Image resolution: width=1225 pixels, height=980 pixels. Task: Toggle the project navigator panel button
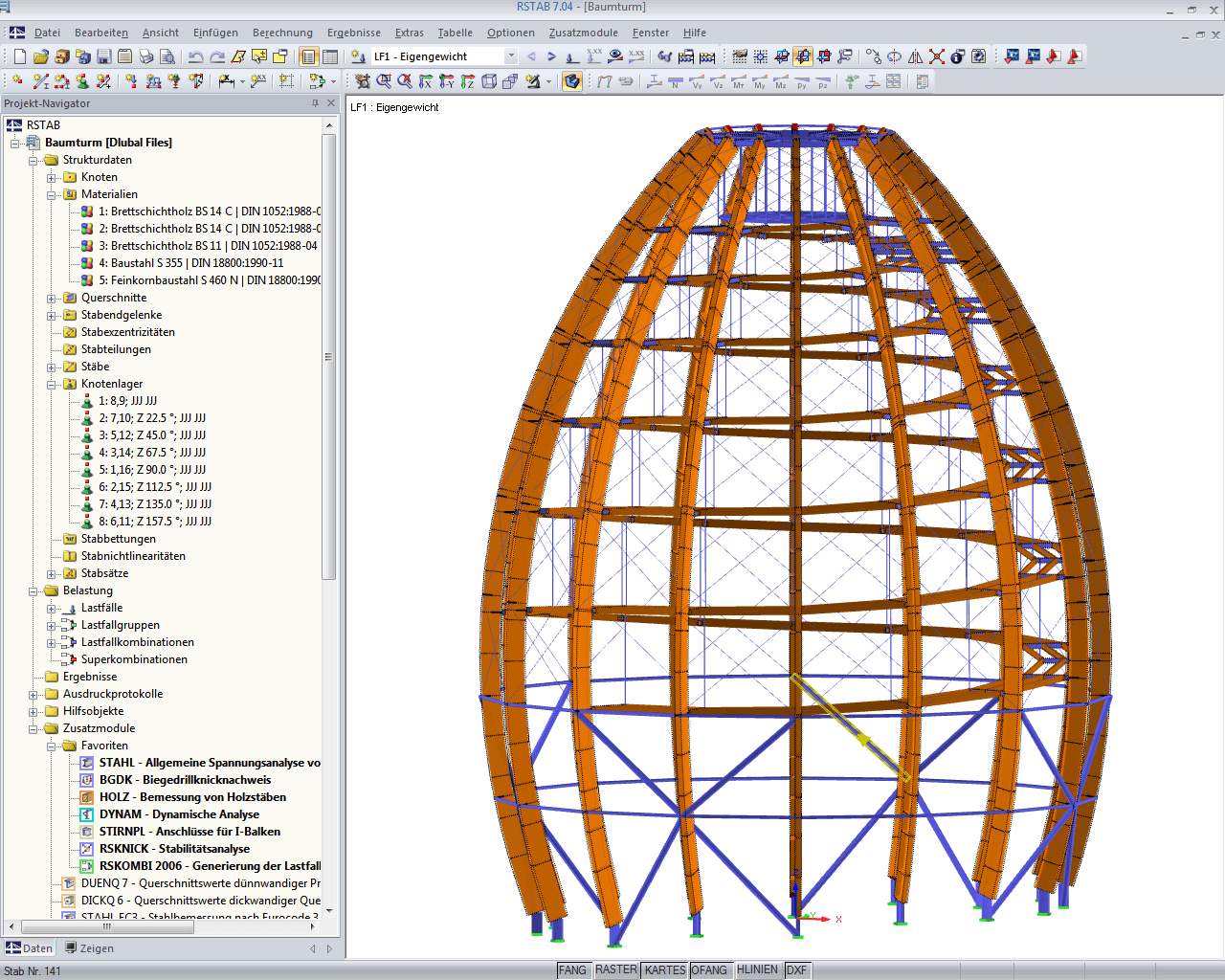tap(308, 56)
